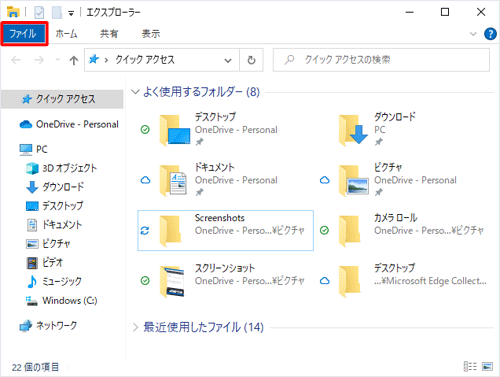
Task: Open ビデオ in the navigation pane
Action: click(44, 263)
